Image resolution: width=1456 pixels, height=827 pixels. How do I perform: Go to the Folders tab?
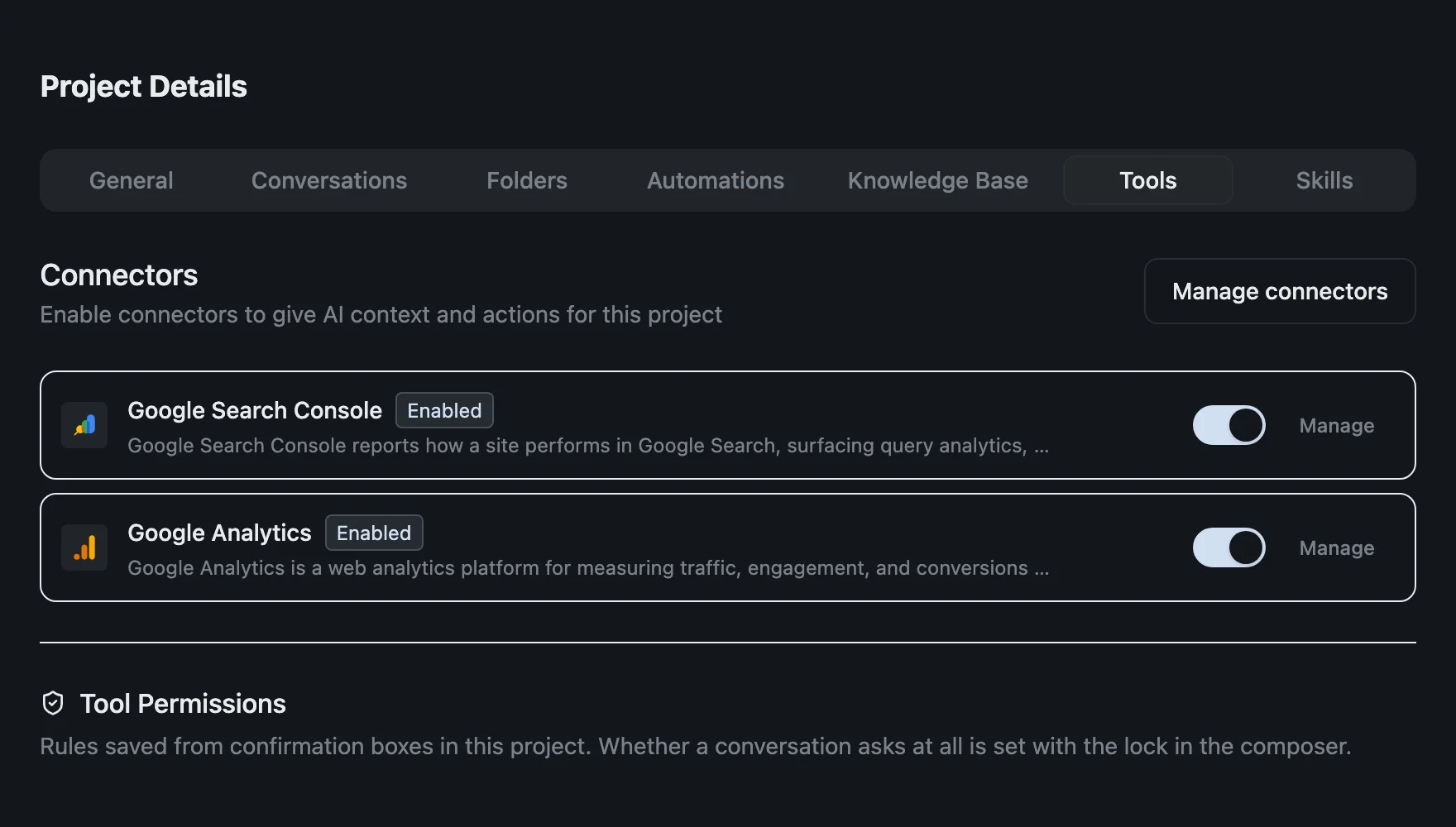pyautogui.click(x=527, y=180)
